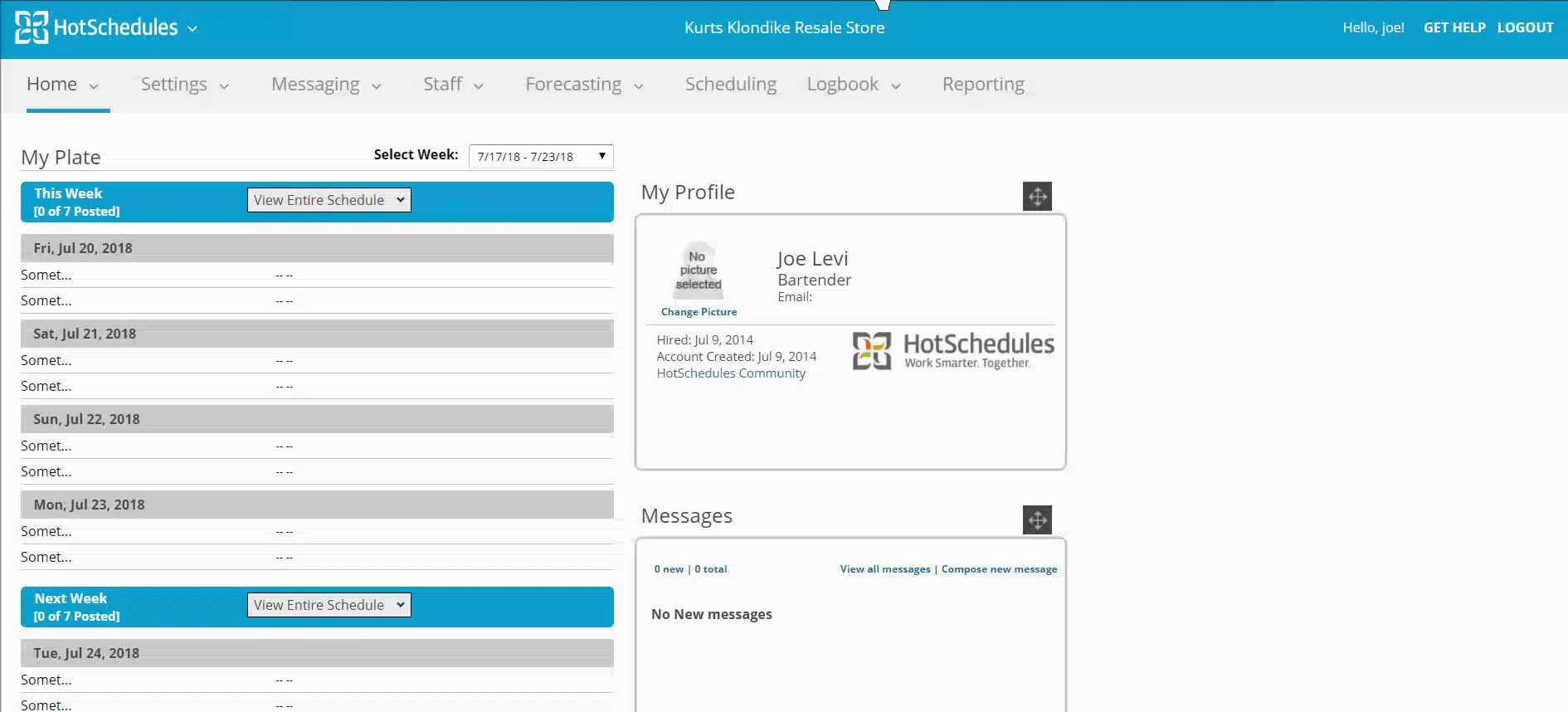The width and height of the screenshot is (1568, 712).
Task: Click the 'Select Week:' label
Action: 416,154
